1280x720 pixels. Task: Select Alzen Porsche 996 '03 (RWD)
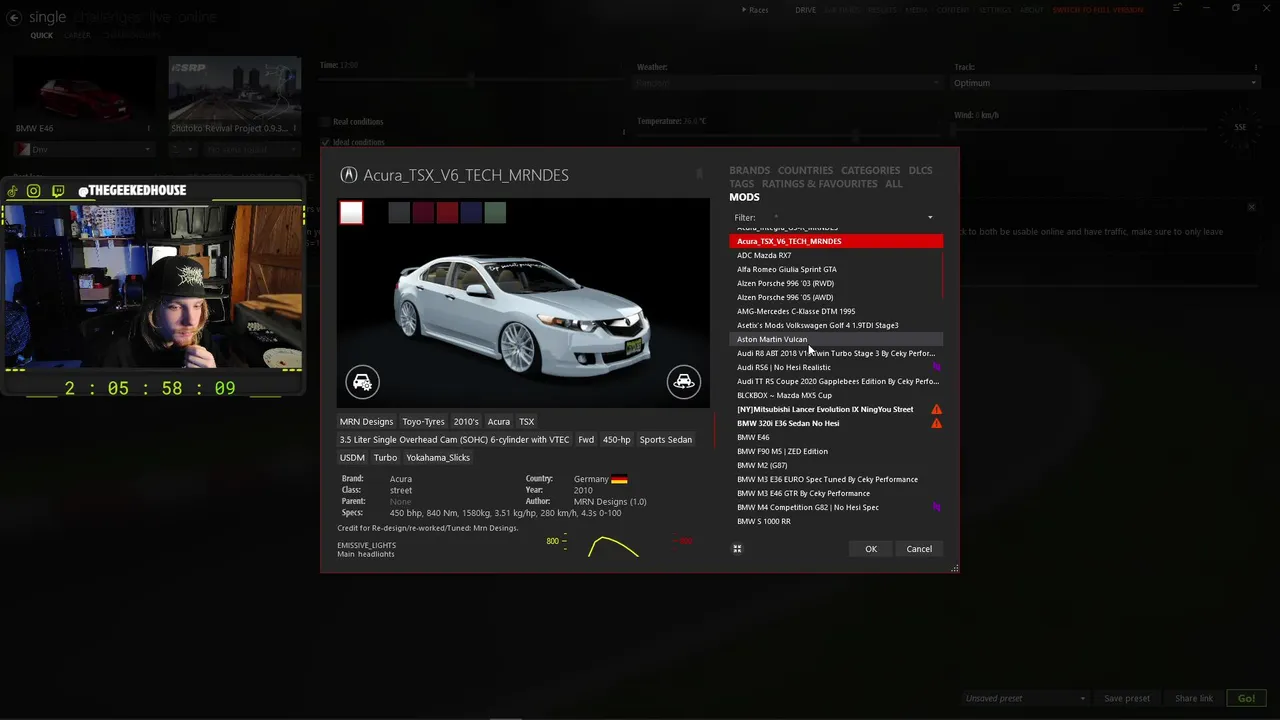836,283
